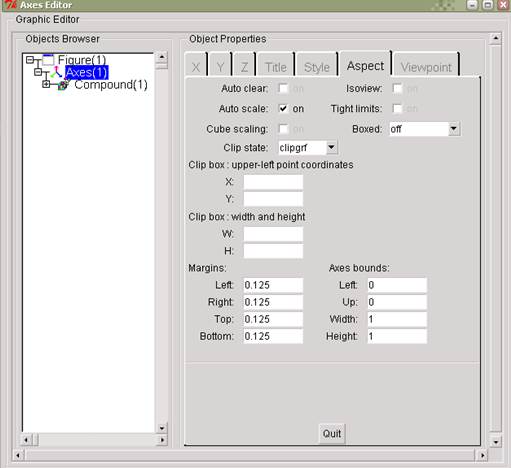Click the Compound(1) object icon
The image size is (511, 468).
[x=63, y=85]
